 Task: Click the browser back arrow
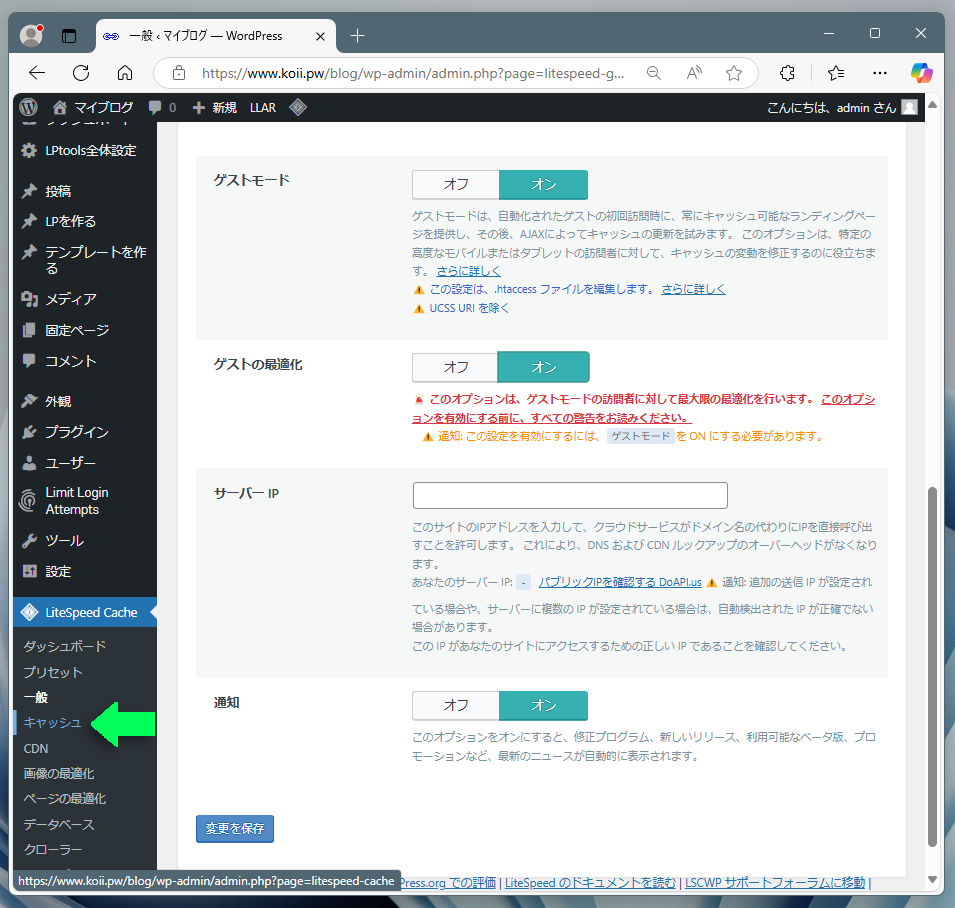pyautogui.click(x=37, y=73)
